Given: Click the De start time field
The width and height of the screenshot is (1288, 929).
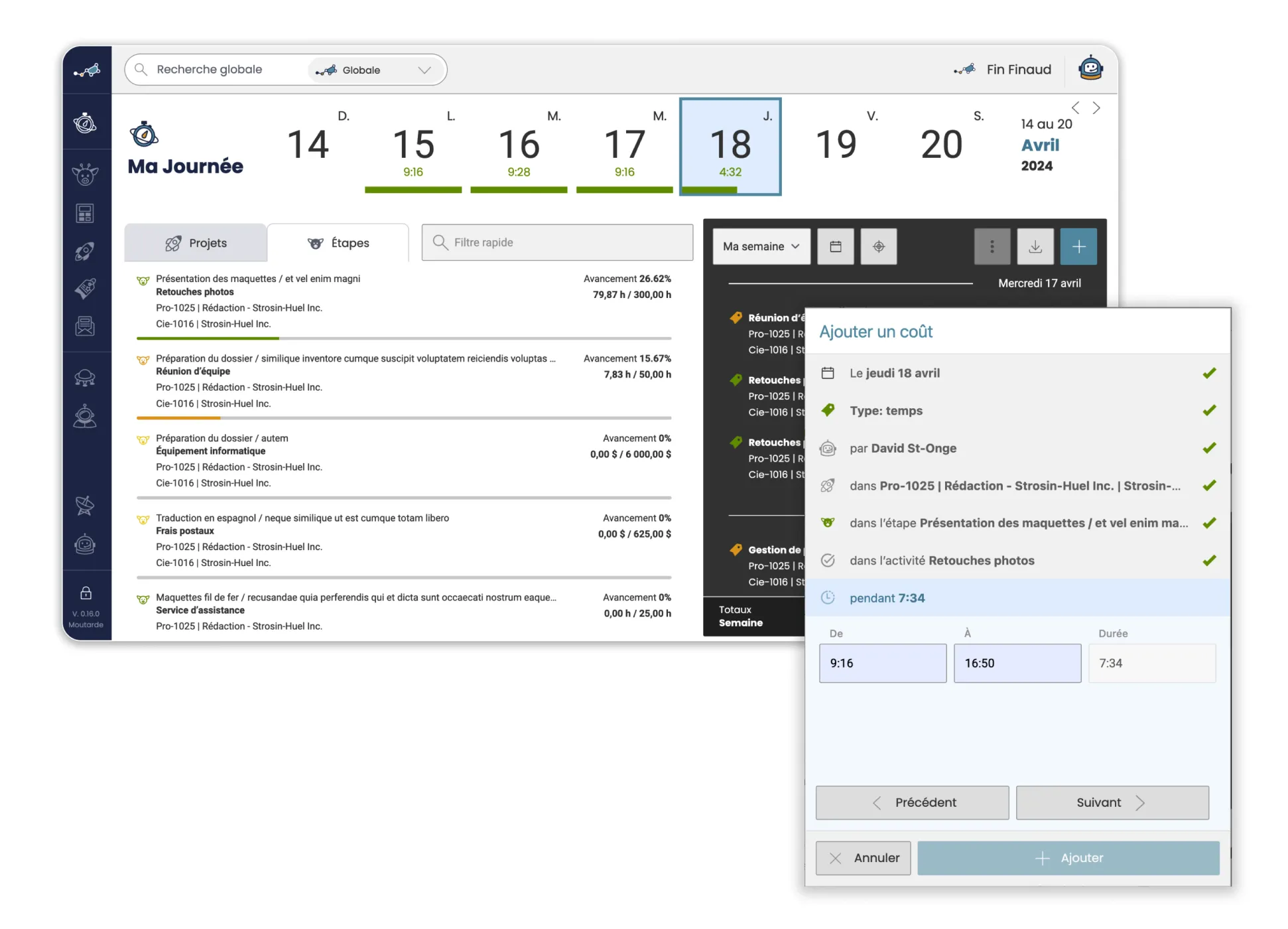Looking at the screenshot, I should point(883,663).
